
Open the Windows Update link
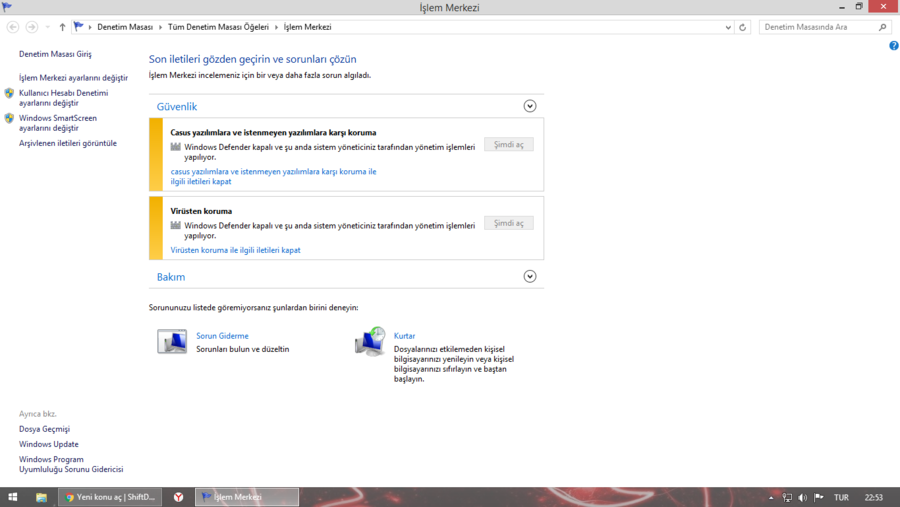tap(49, 444)
